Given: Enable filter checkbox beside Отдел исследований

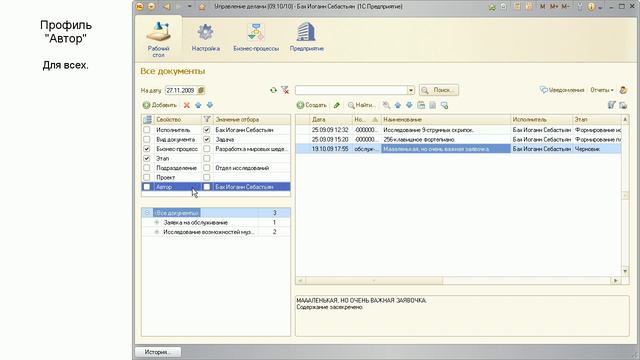Looking at the screenshot, I should click(x=207, y=168).
